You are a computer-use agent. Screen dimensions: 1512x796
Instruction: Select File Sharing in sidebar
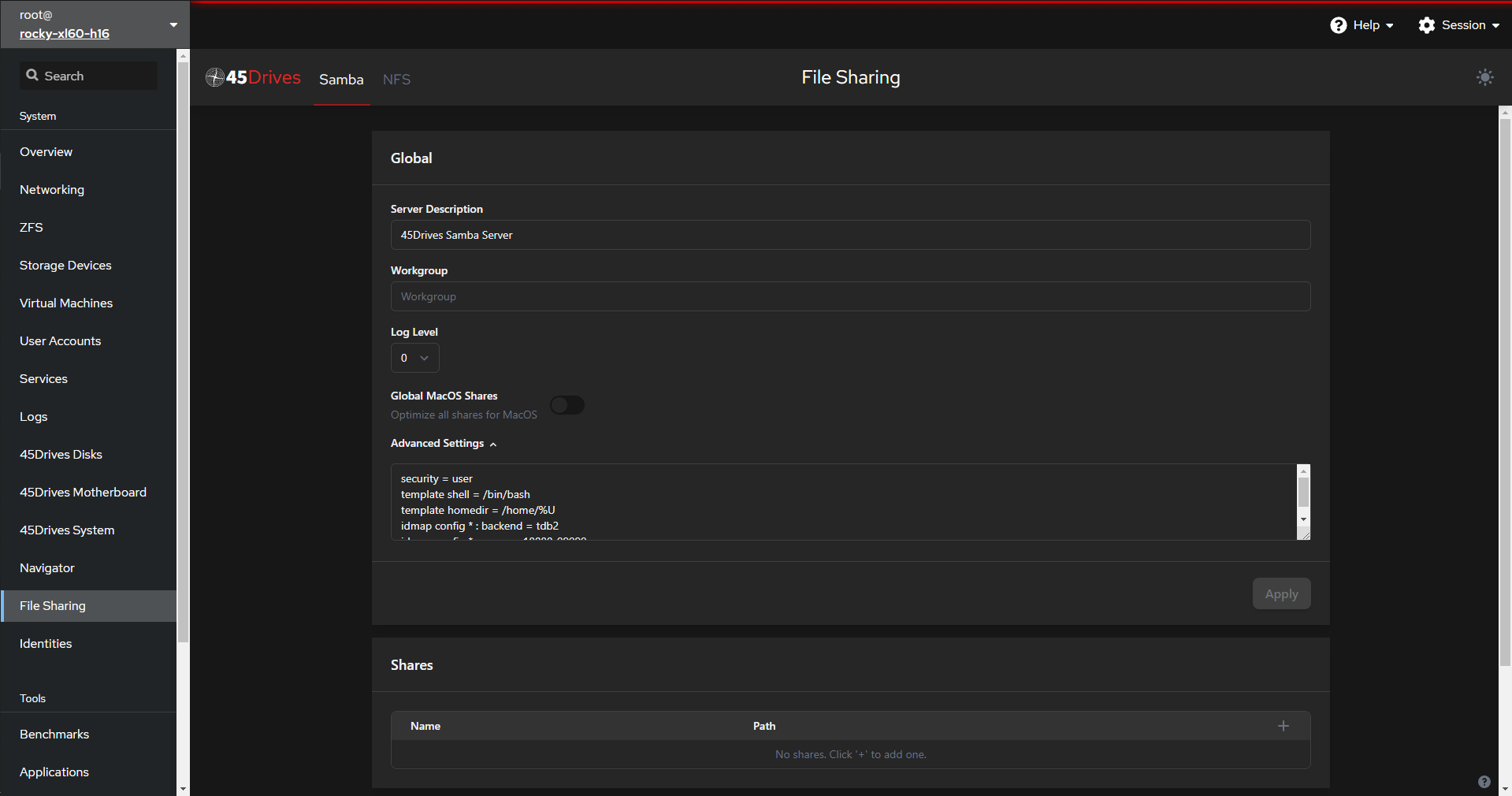[88, 606]
